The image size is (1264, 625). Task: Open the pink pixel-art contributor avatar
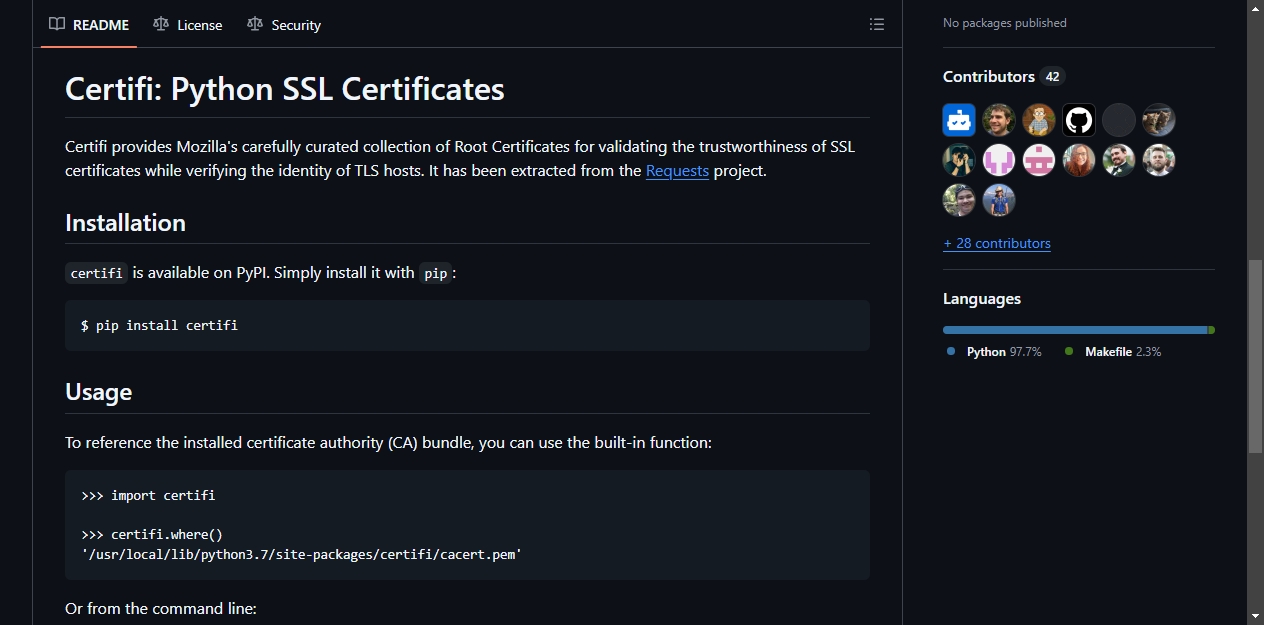pos(1039,160)
